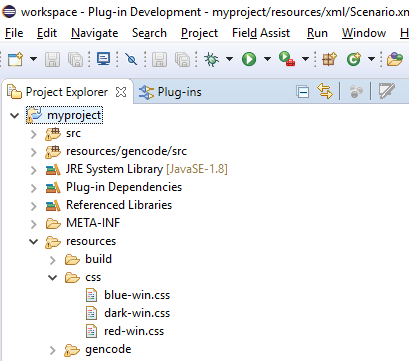Open the Field Assist menu

pyautogui.click(x=261, y=33)
